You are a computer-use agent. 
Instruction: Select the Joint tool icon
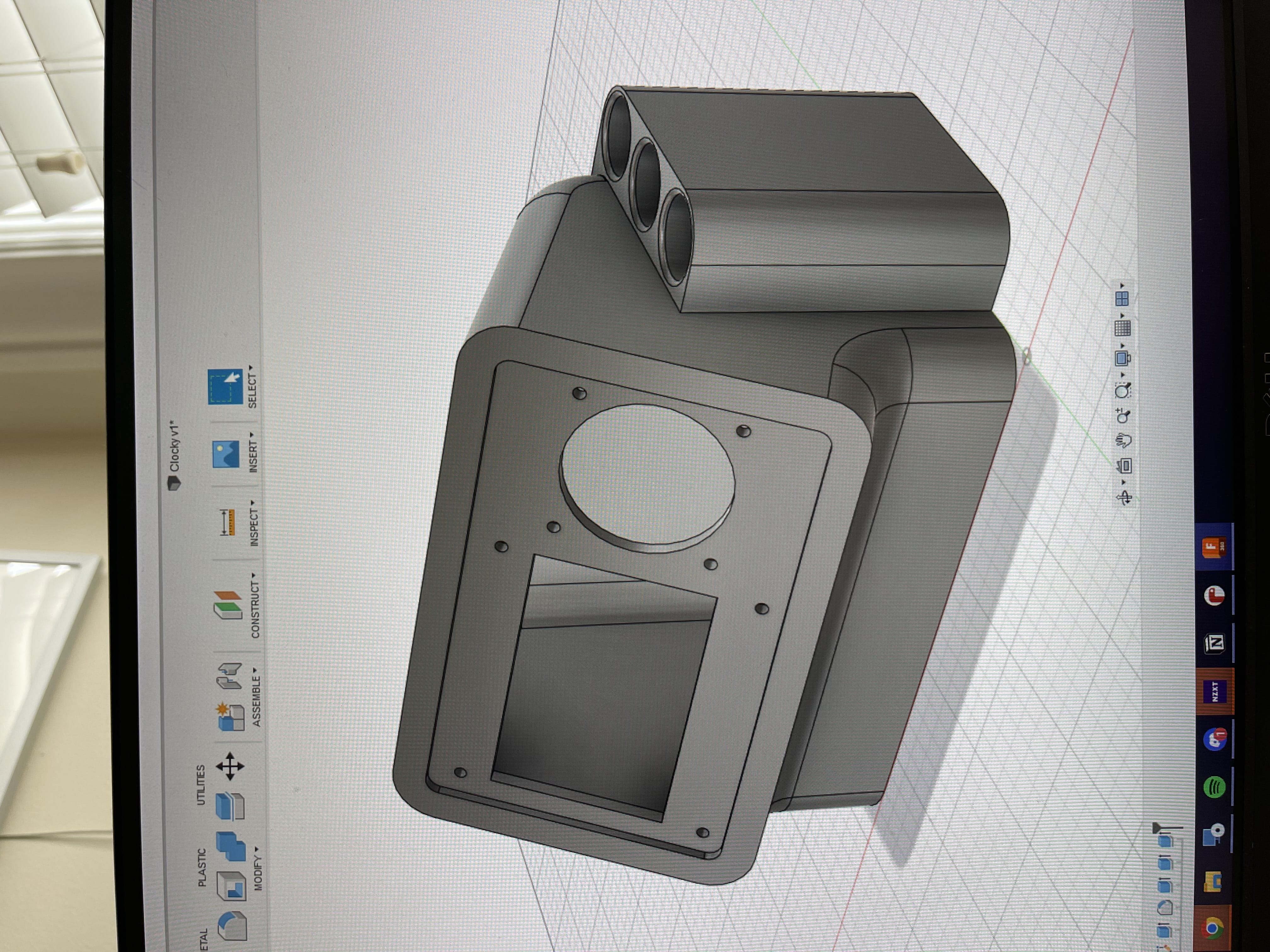pyautogui.click(x=229, y=676)
